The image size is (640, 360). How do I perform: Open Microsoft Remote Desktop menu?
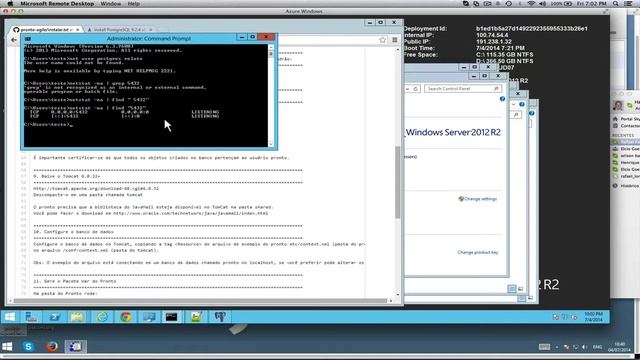coord(57,4)
